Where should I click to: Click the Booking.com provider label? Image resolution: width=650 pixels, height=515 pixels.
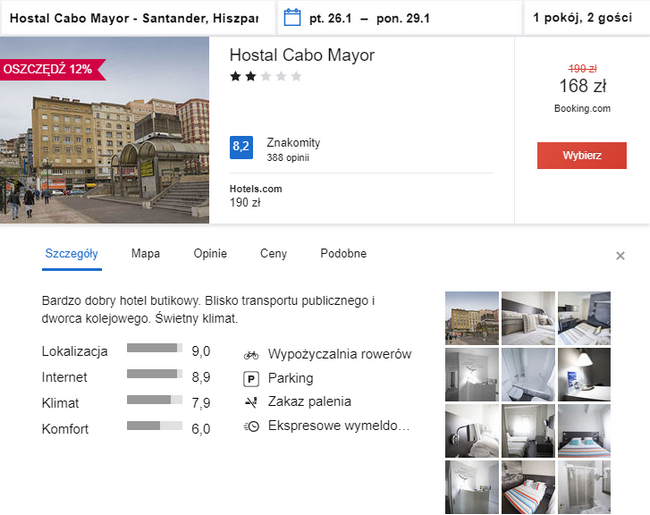tap(582, 109)
